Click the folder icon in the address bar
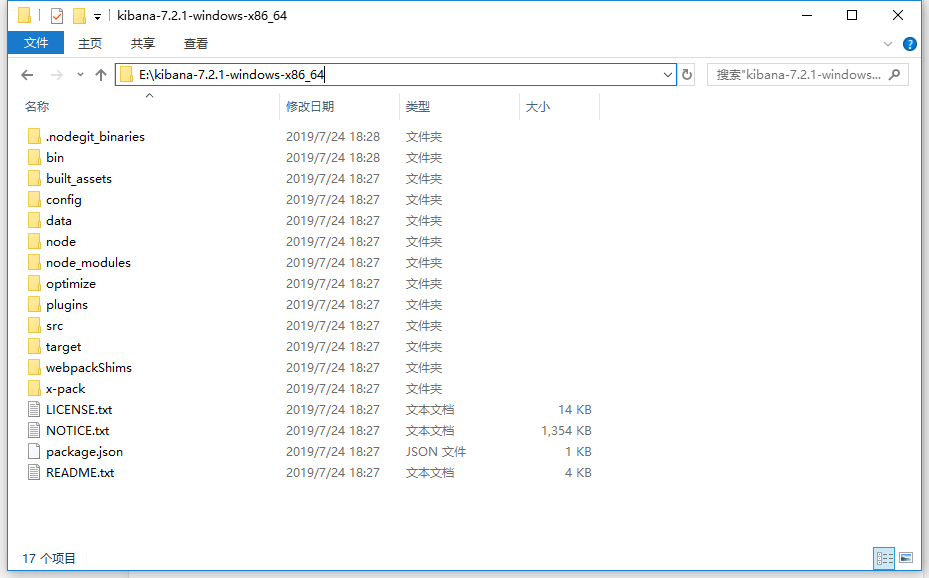 pos(126,75)
